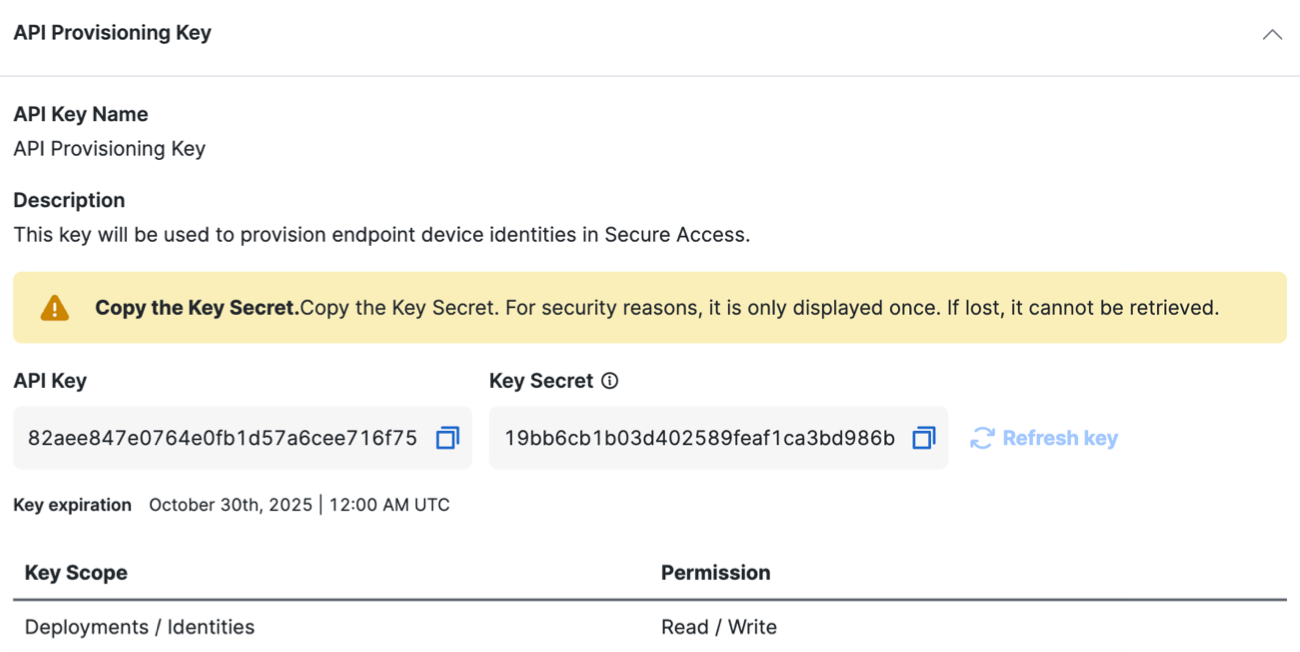Click the description sentence about Secure Access
Screen dimensions: 1300x652
(382, 235)
